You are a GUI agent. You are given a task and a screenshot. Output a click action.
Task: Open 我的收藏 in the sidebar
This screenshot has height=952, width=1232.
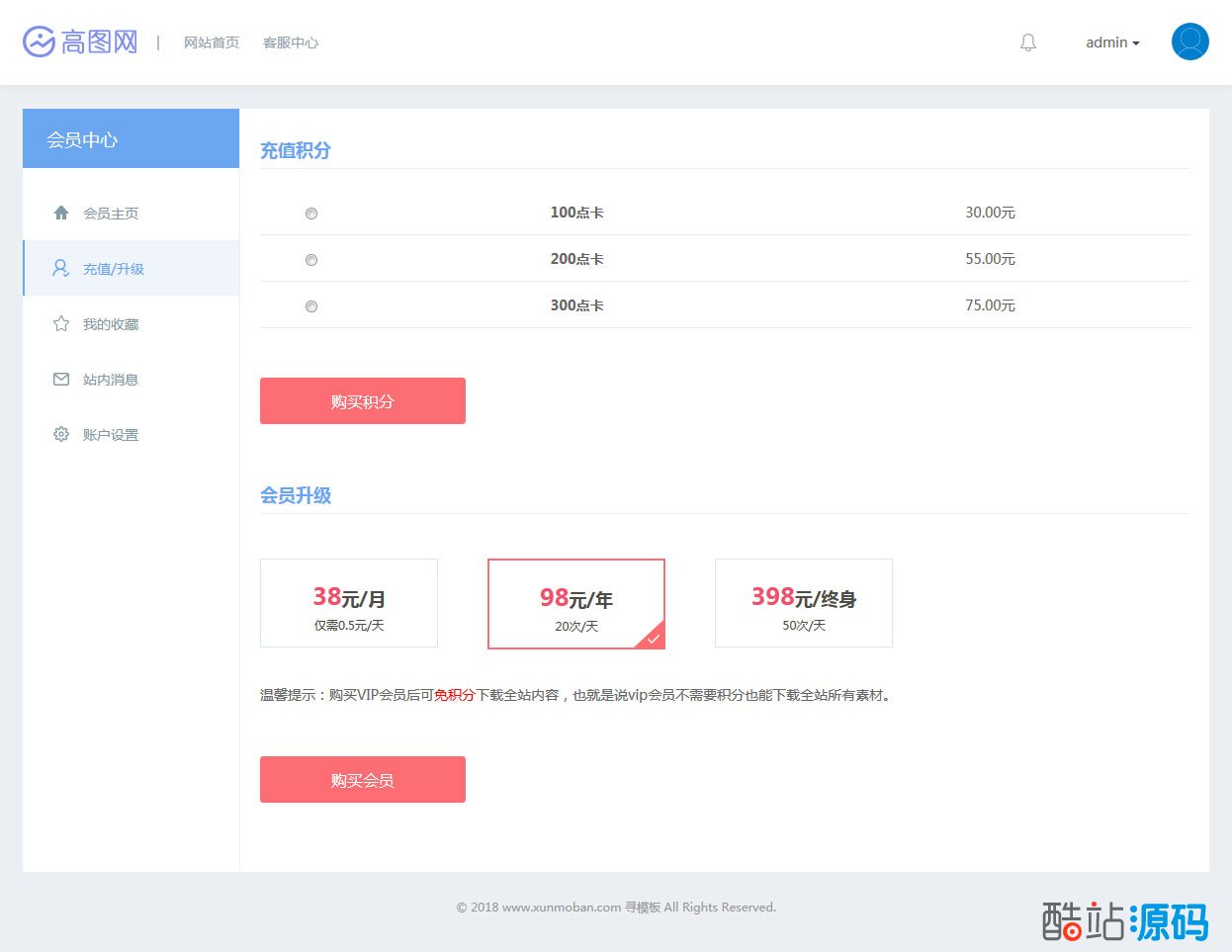pos(111,324)
